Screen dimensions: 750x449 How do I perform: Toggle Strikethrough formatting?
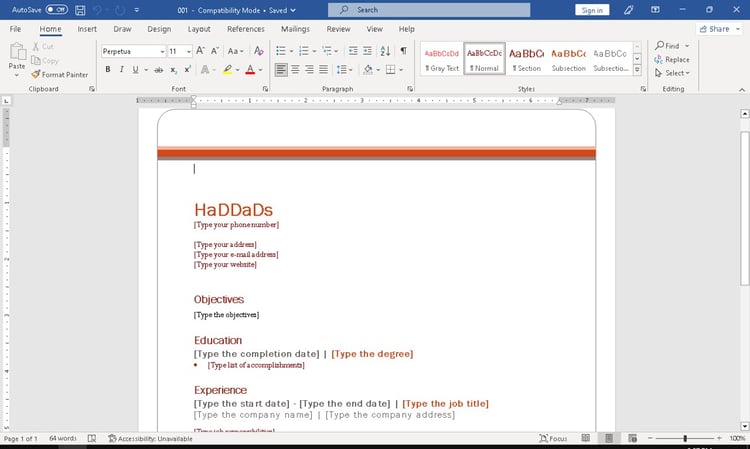point(159,70)
